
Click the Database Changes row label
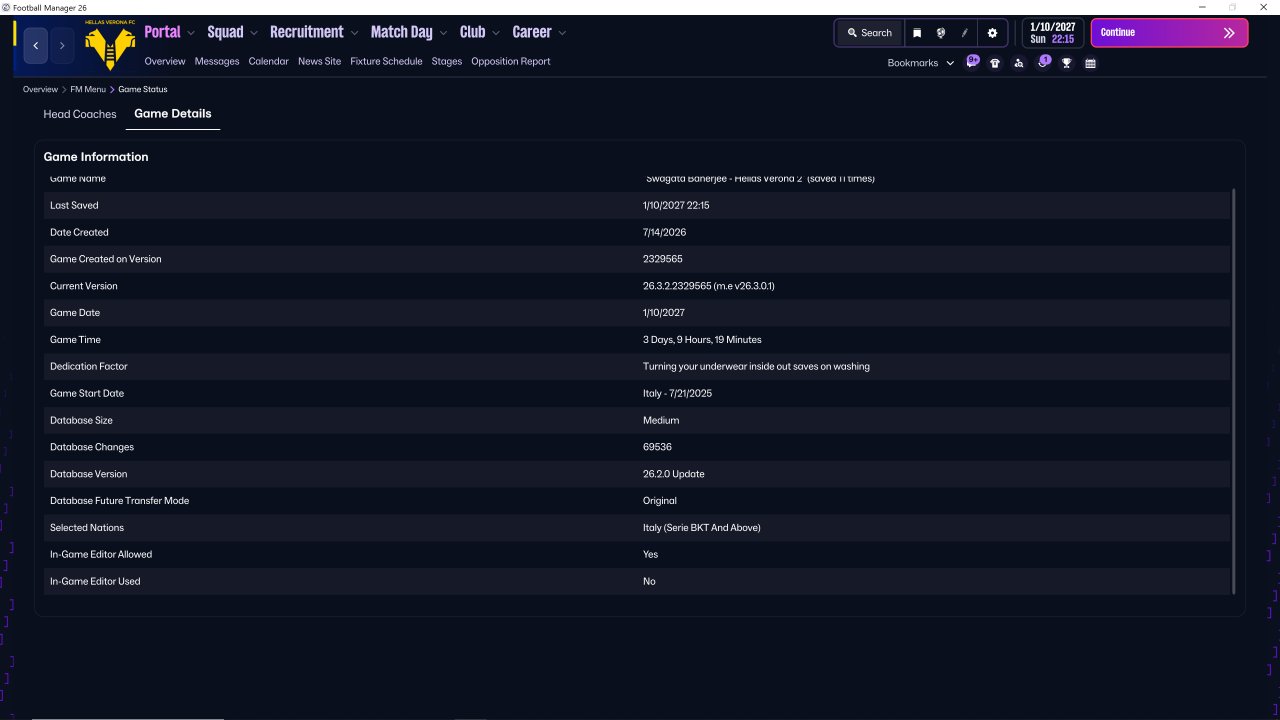pos(92,447)
